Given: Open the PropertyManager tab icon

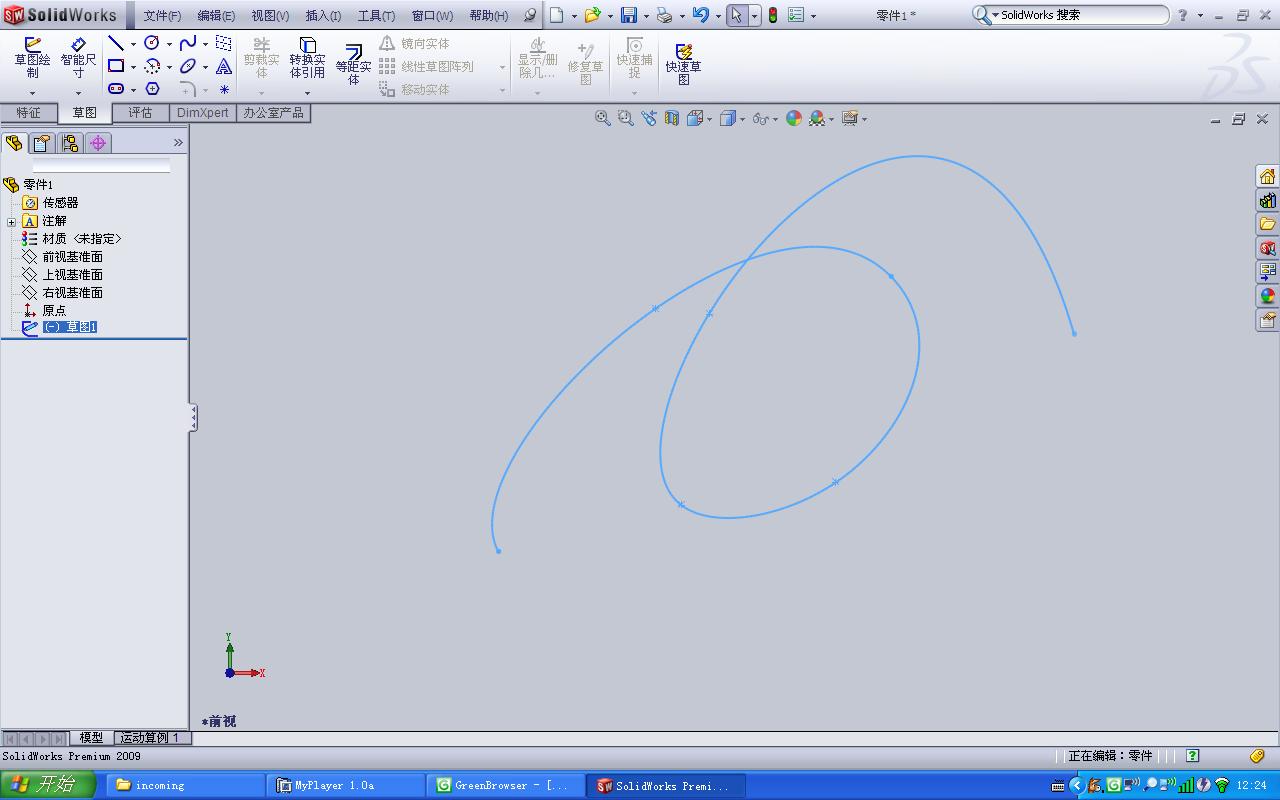Looking at the screenshot, I should [x=42, y=143].
